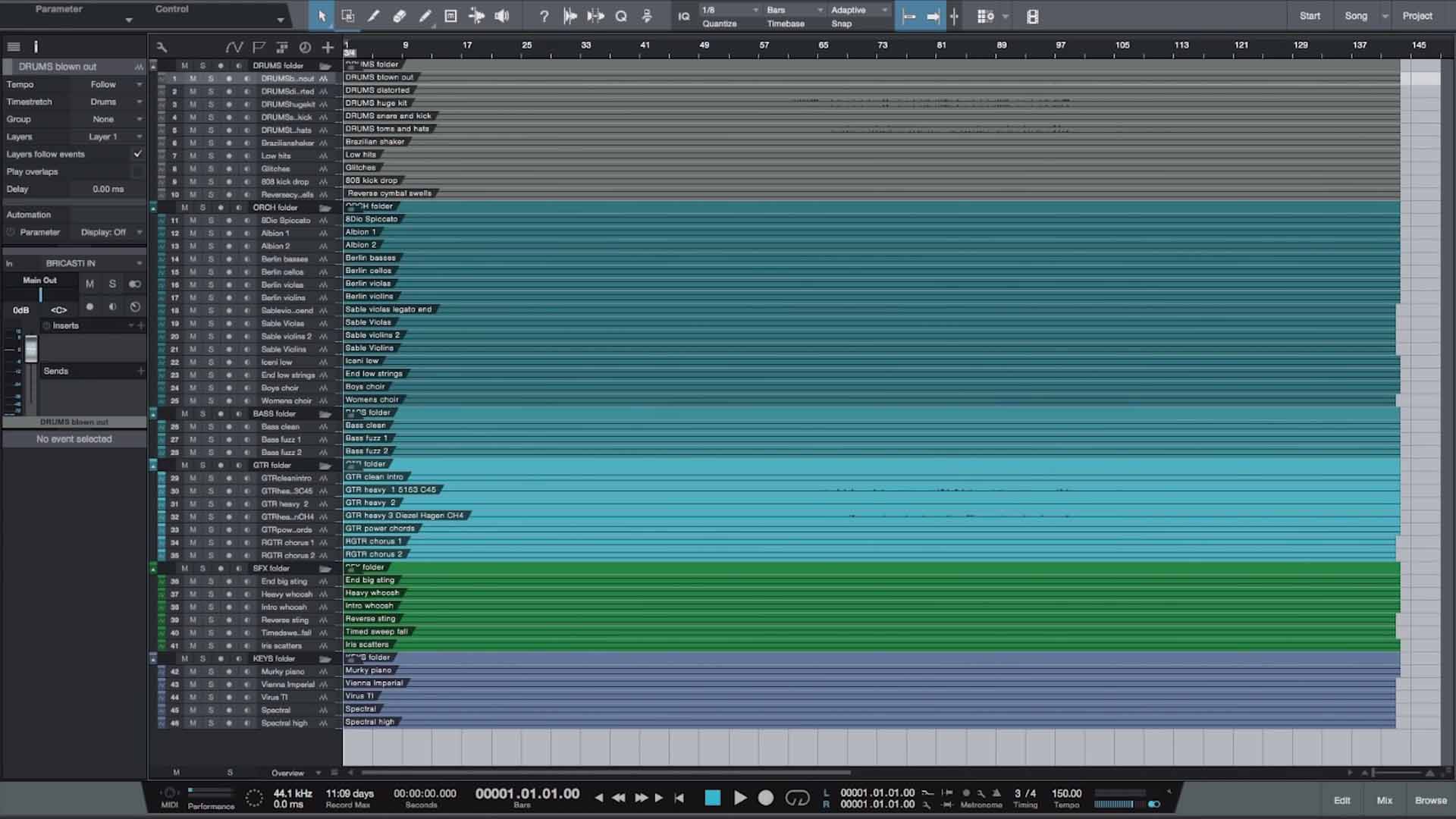This screenshot has height=819, width=1456.
Task: Open the question mark help tool
Action: tap(544, 16)
